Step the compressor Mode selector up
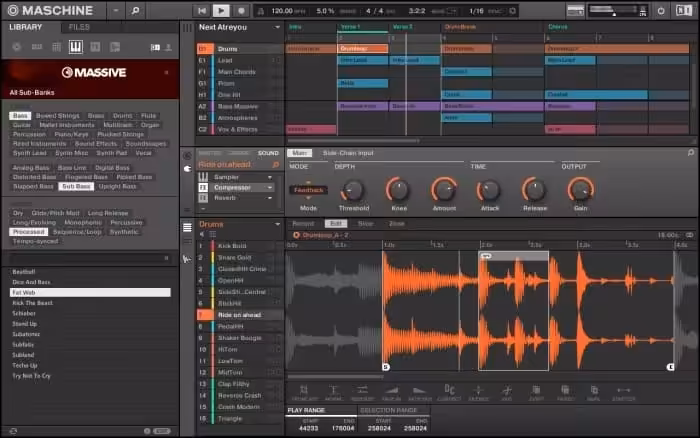Screen dimensions: 700x438 point(308,183)
